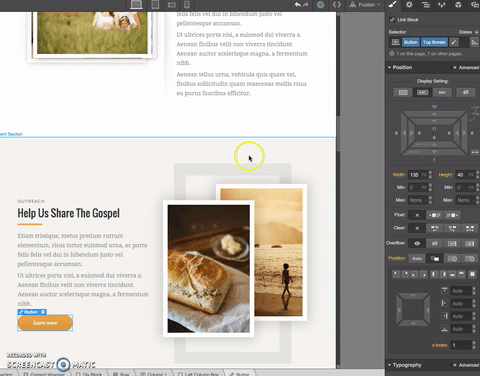Set Overflow to auto
The width and height of the screenshot is (480, 376).
pos(470,243)
